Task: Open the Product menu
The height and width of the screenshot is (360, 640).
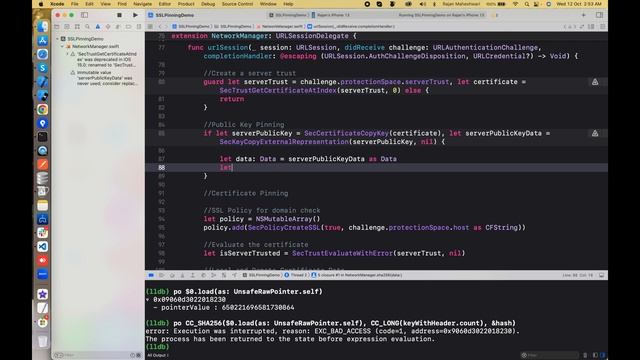Action: (x=186, y=4)
